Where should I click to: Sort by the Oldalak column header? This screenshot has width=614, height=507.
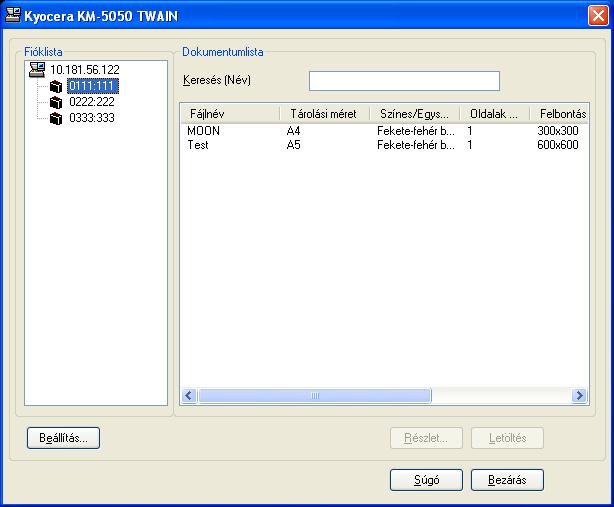[495, 114]
